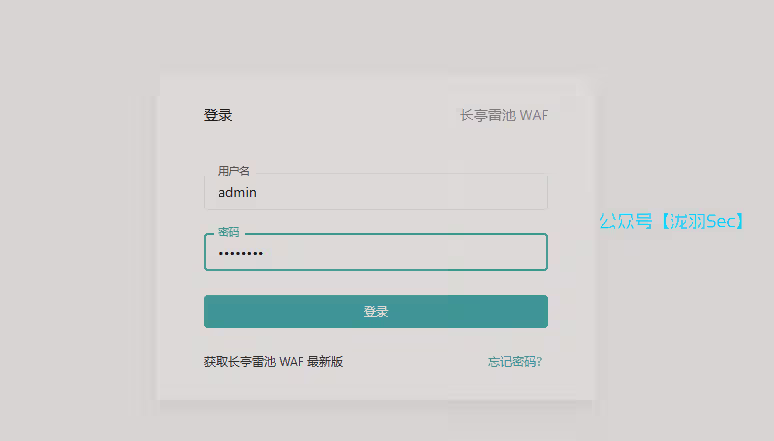
Task: Click the 用户名 field label
Action: (233, 171)
